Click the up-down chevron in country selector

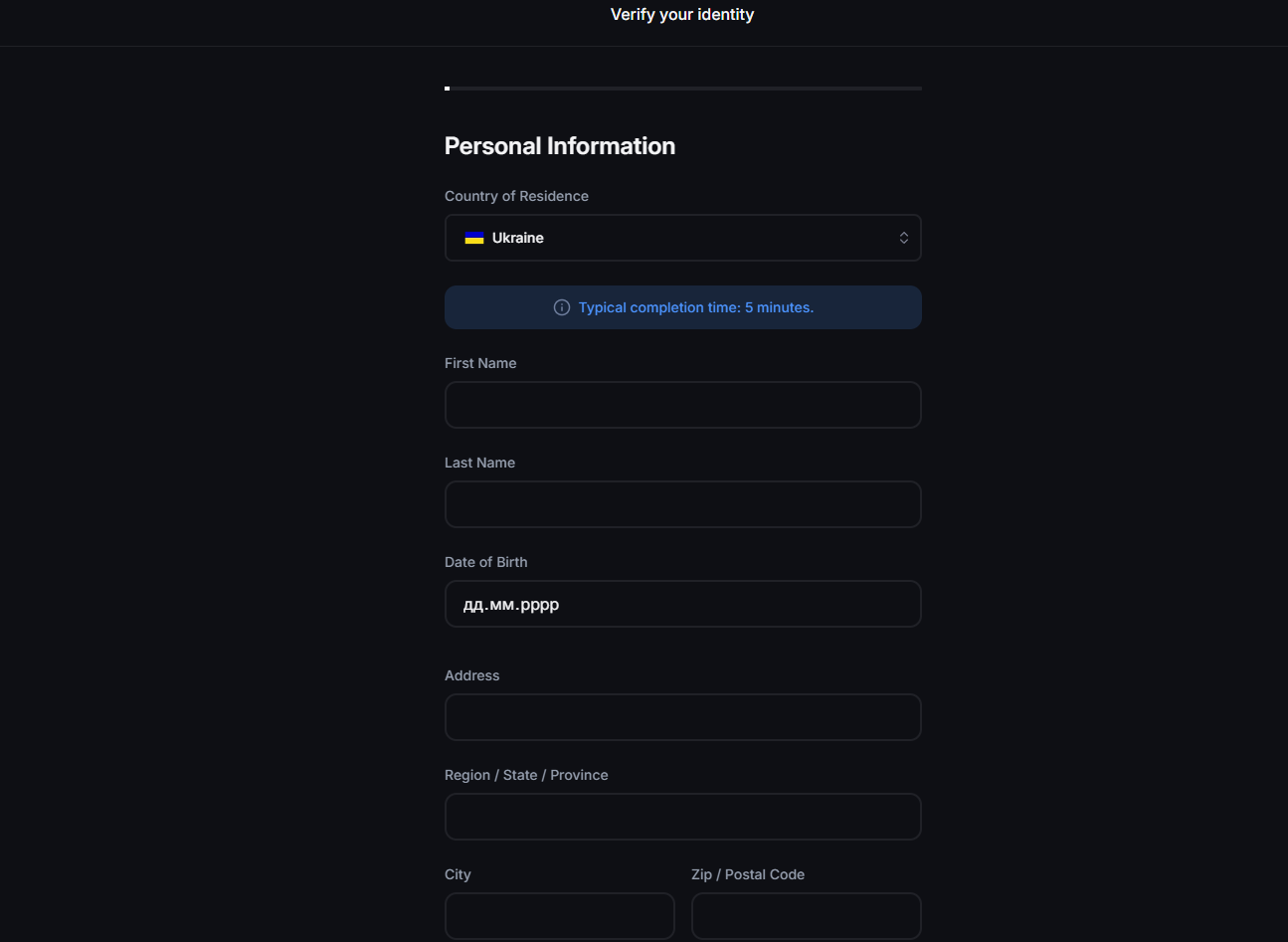pyautogui.click(x=903, y=238)
